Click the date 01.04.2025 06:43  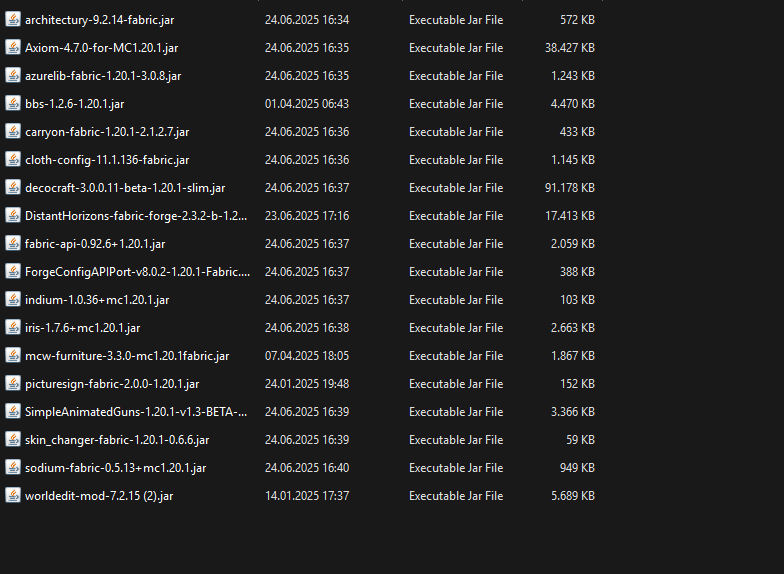pos(307,104)
